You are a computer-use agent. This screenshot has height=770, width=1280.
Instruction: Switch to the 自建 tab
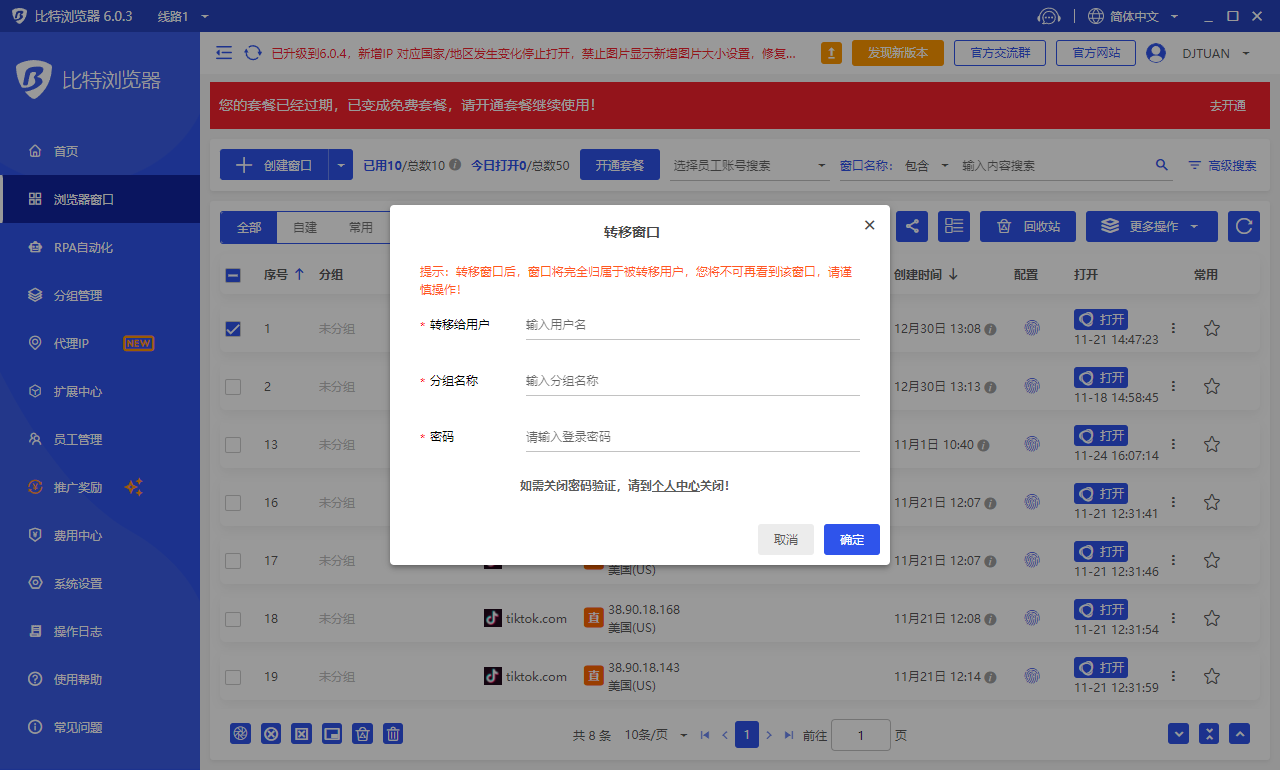pyautogui.click(x=305, y=227)
